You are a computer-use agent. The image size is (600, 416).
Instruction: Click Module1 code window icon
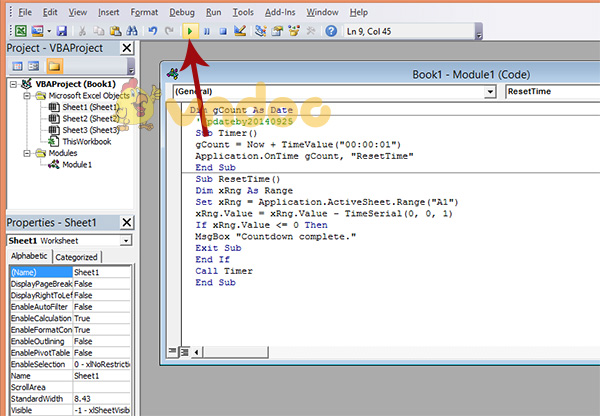coord(173,73)
